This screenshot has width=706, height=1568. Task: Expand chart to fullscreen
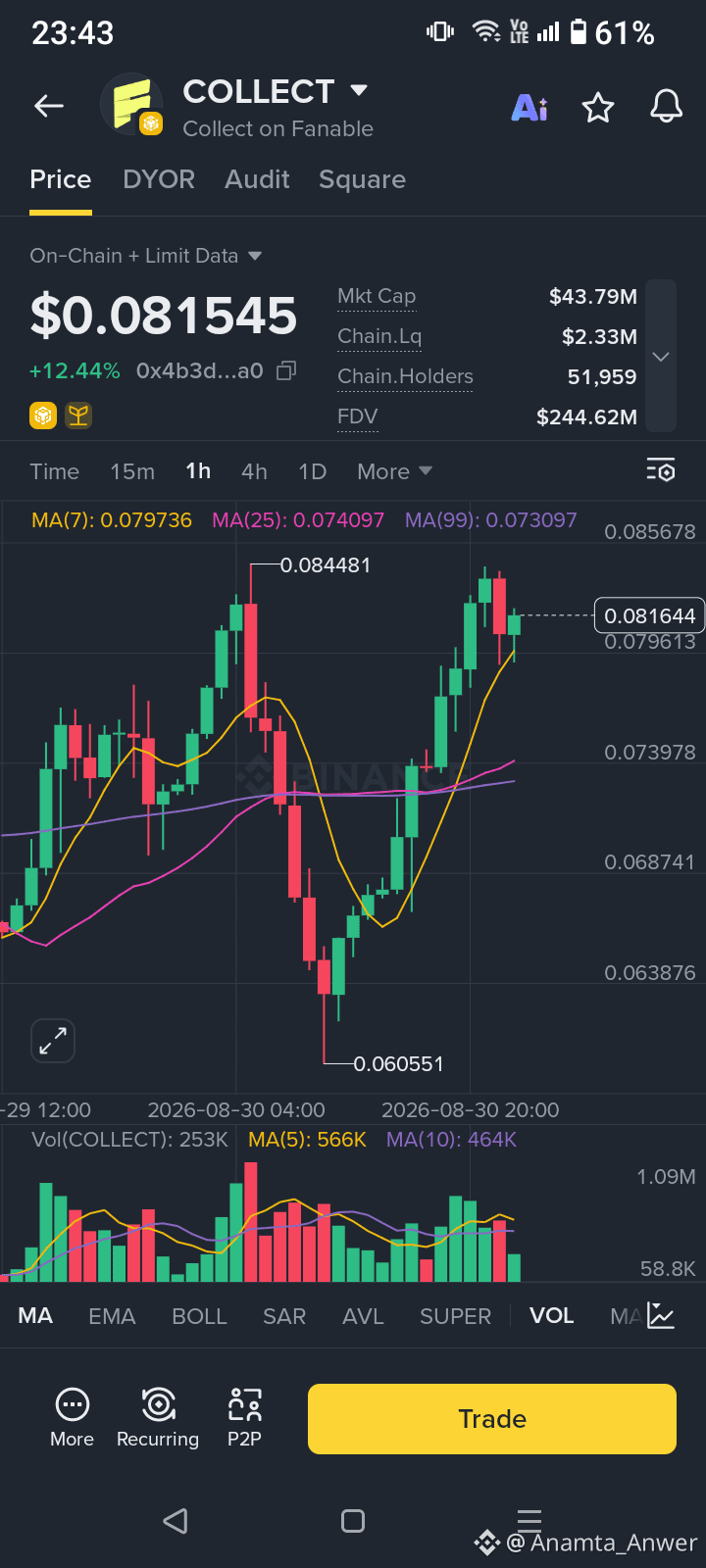pyautogui.click(x=53, y=1041)
